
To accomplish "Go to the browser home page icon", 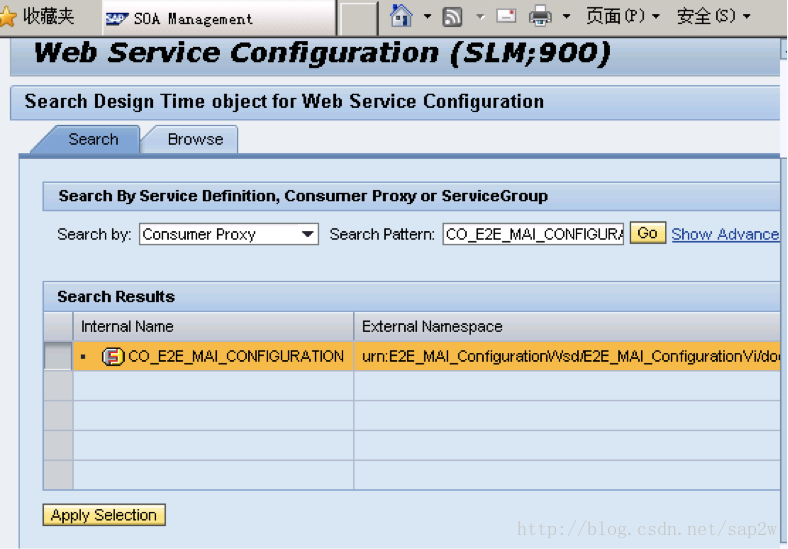I will click(x=401, y=16).
